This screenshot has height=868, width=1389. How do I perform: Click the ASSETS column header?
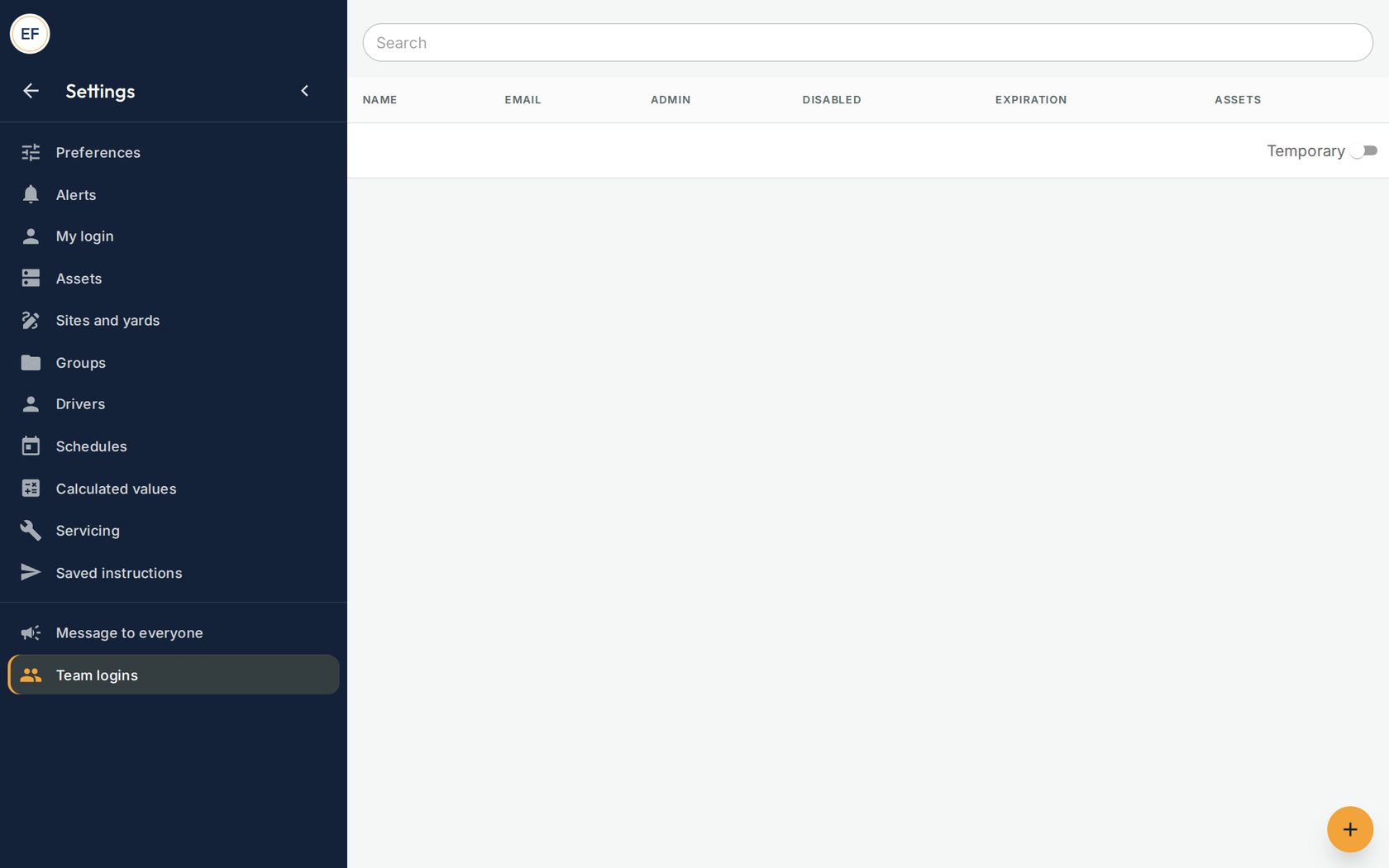click(1238, 100)
